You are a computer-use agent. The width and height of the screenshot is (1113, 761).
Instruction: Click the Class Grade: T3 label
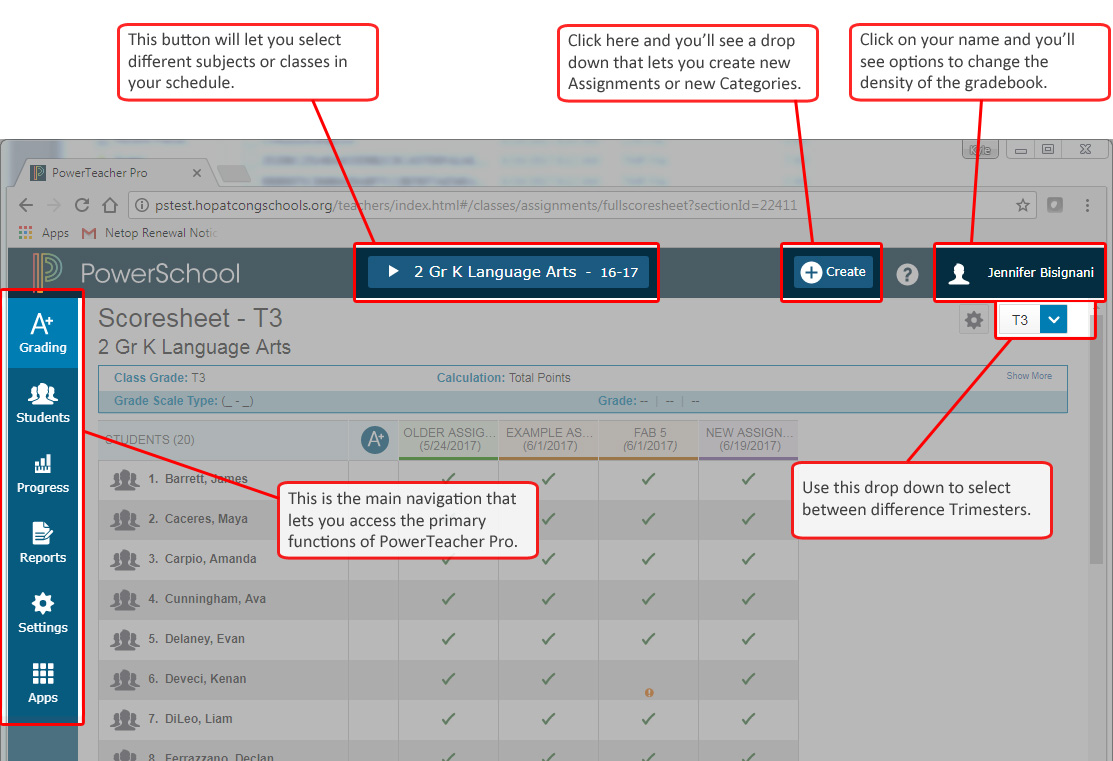[x=160, y=378]
